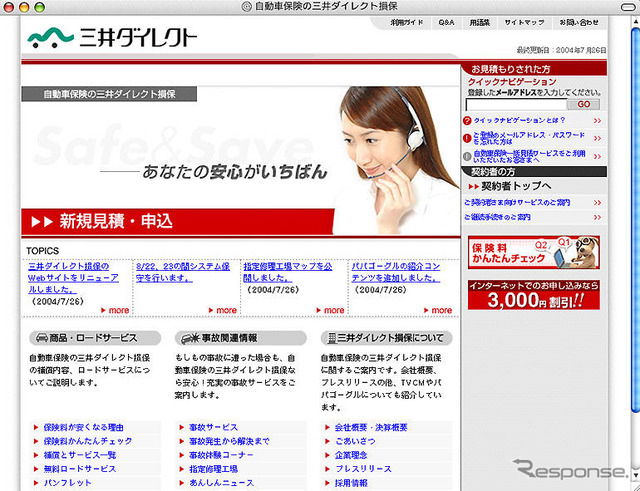Click the >> arrow on ご継続手続きのご案内 row

click(598, 218)
